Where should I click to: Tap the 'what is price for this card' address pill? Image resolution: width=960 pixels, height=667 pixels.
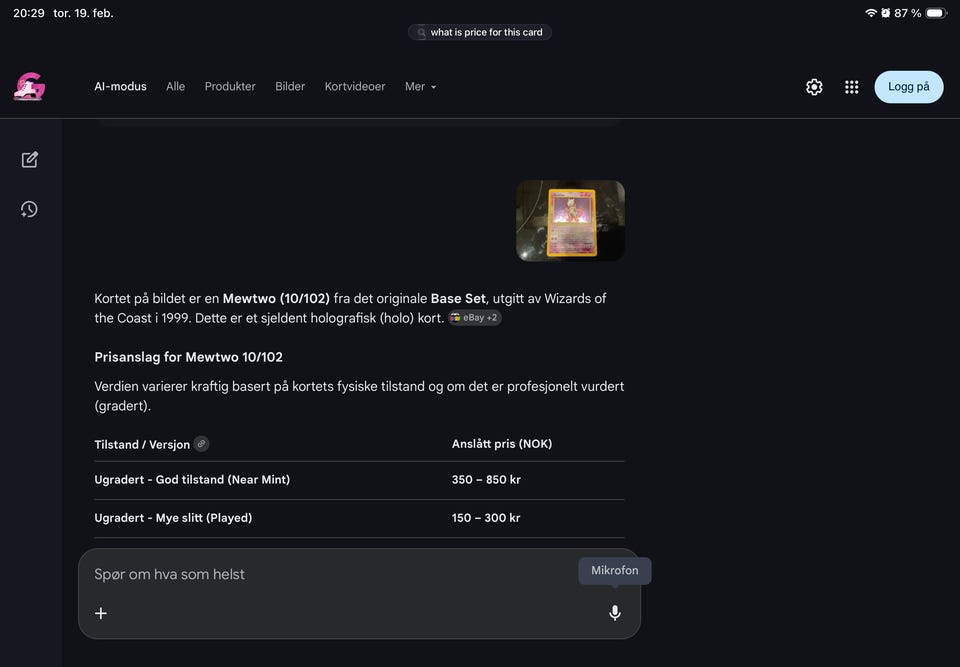point(480,32)
